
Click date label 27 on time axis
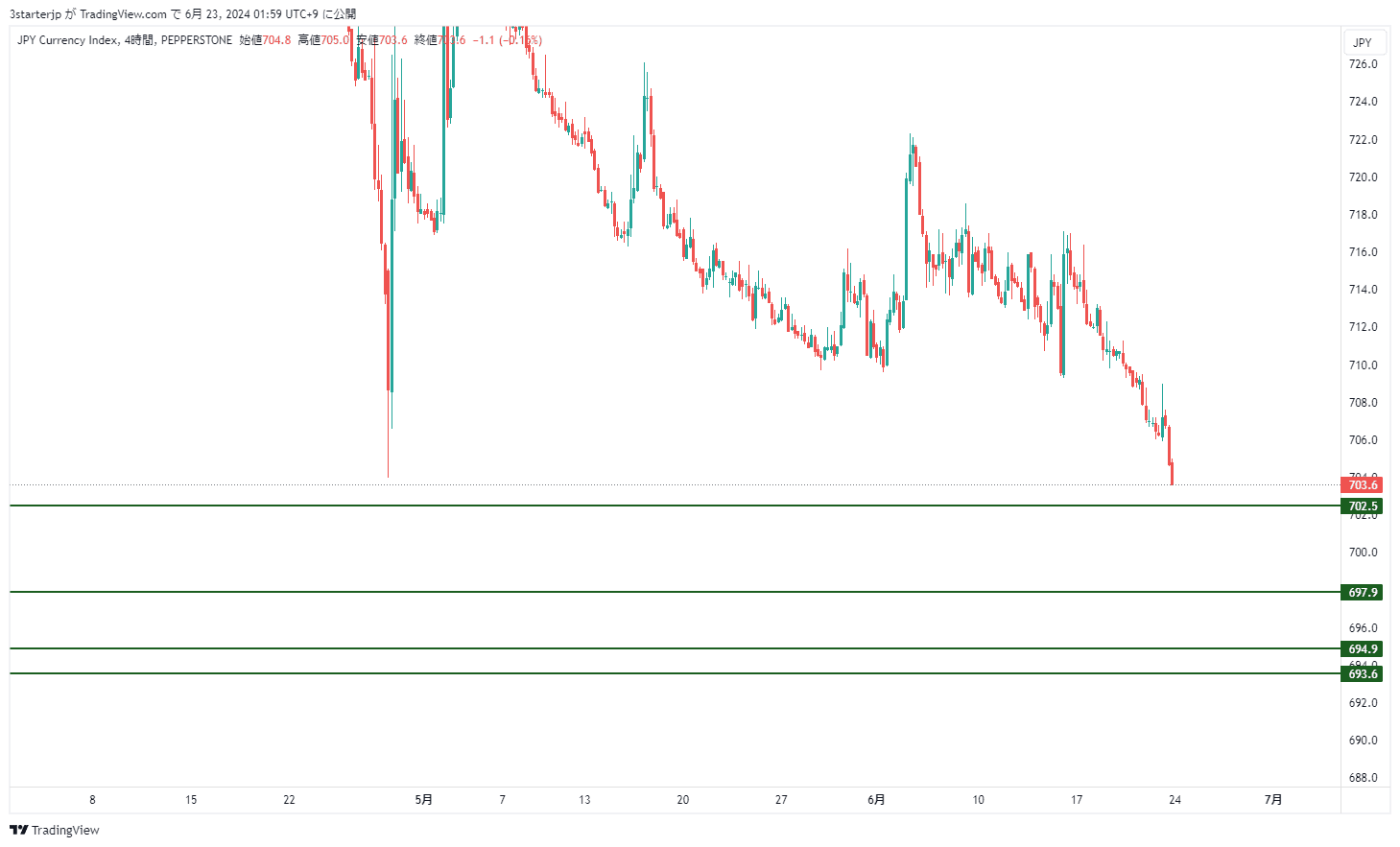click(781, 800)
